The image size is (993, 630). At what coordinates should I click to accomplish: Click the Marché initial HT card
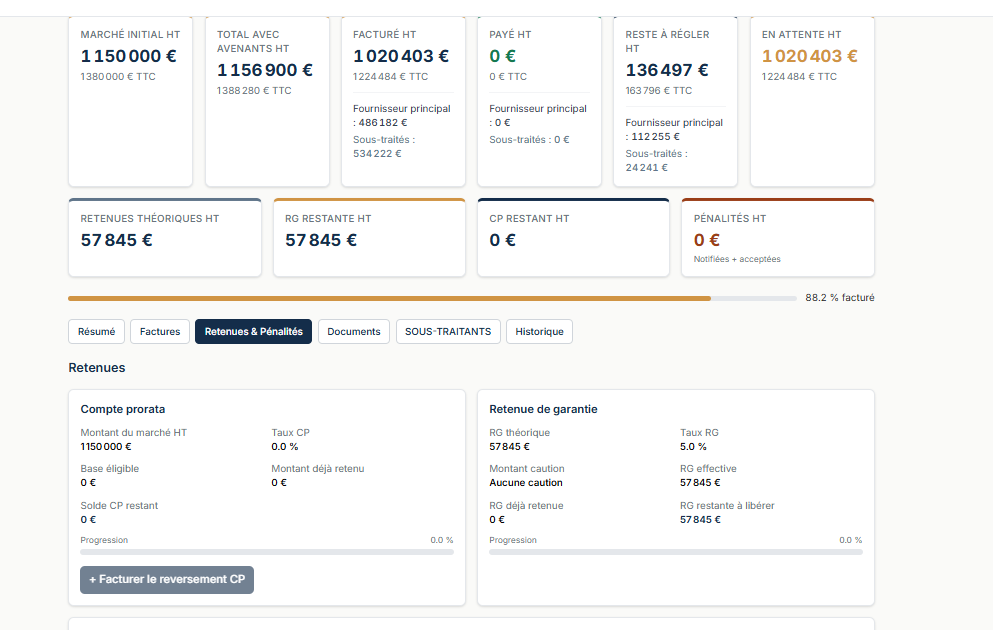(x=130, y=101)
